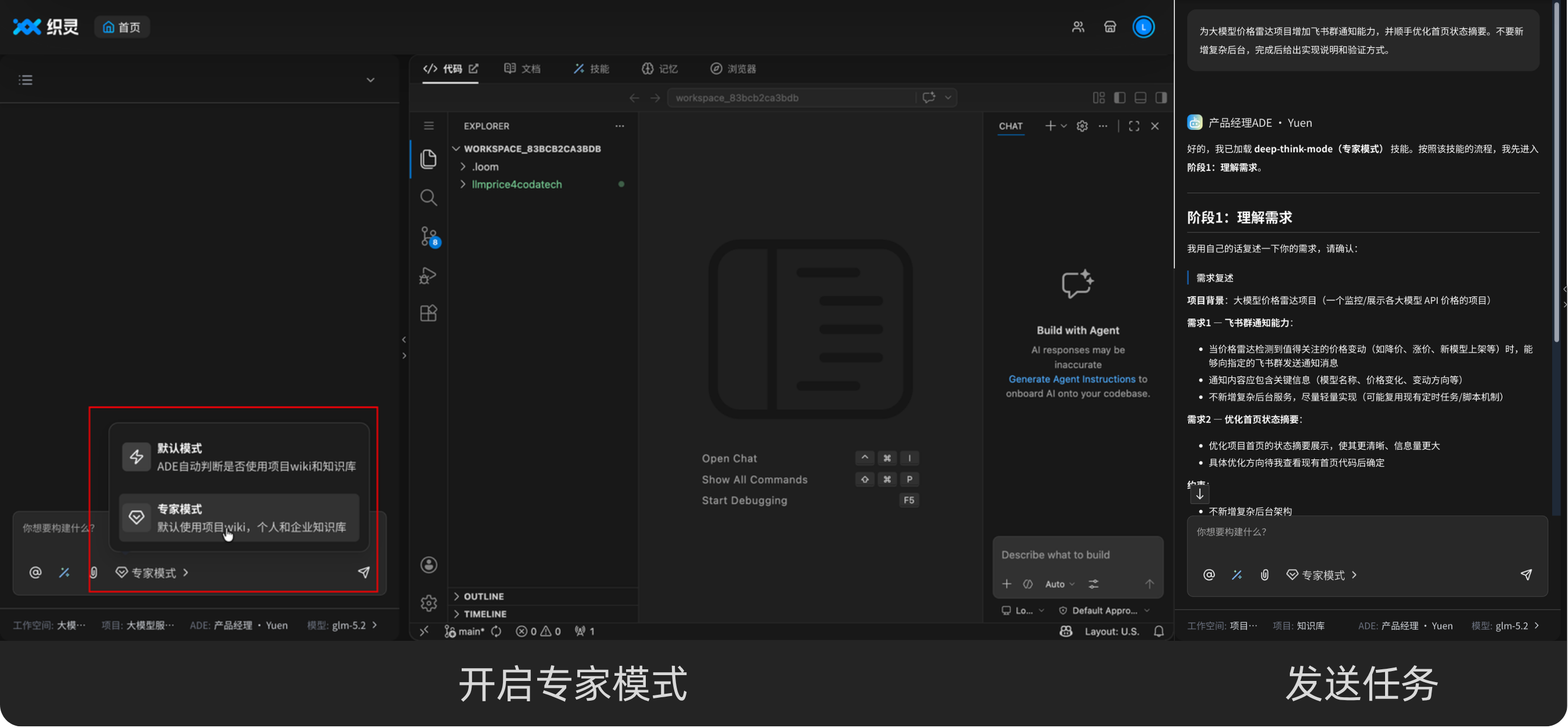Send the task from the right chat input
1568x728 pixels.
pos(1526,575)
